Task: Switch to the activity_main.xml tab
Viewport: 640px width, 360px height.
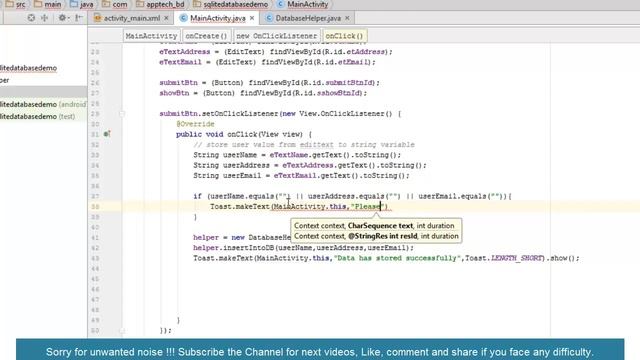Action: pyautogui.click(x=131, y=18)
